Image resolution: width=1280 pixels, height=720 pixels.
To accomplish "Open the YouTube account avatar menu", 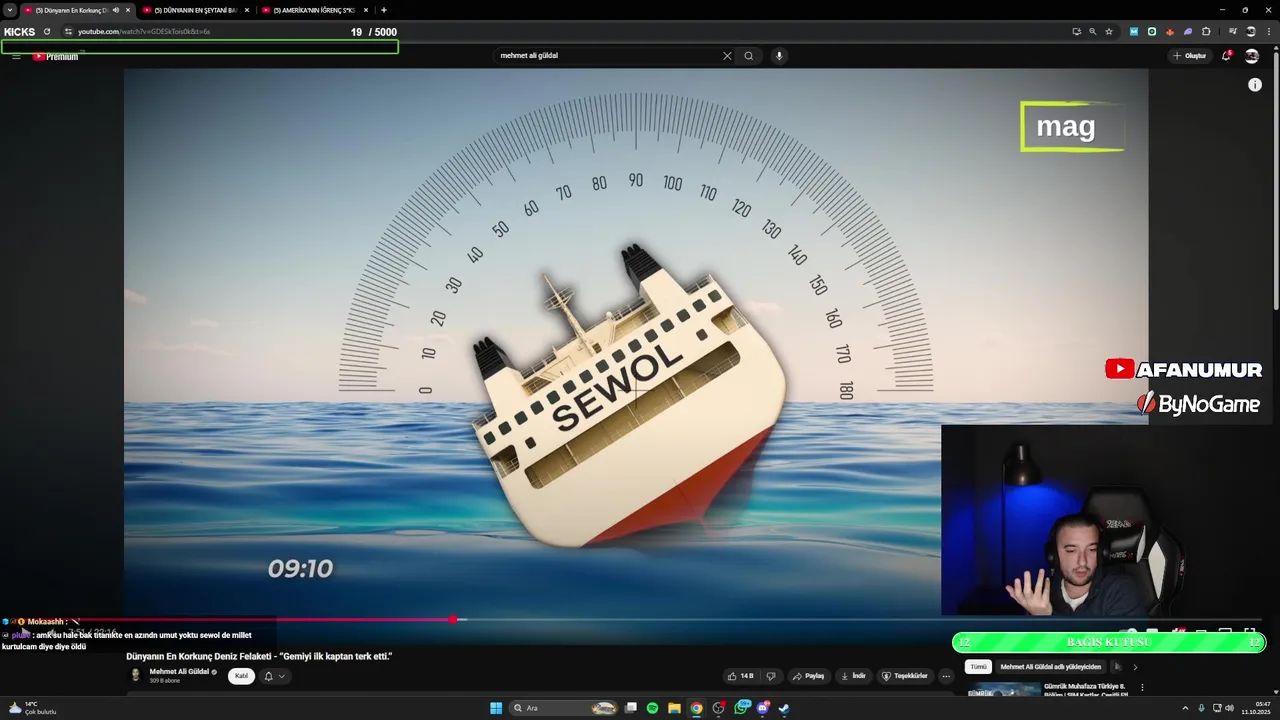I will pos(1252,56).
